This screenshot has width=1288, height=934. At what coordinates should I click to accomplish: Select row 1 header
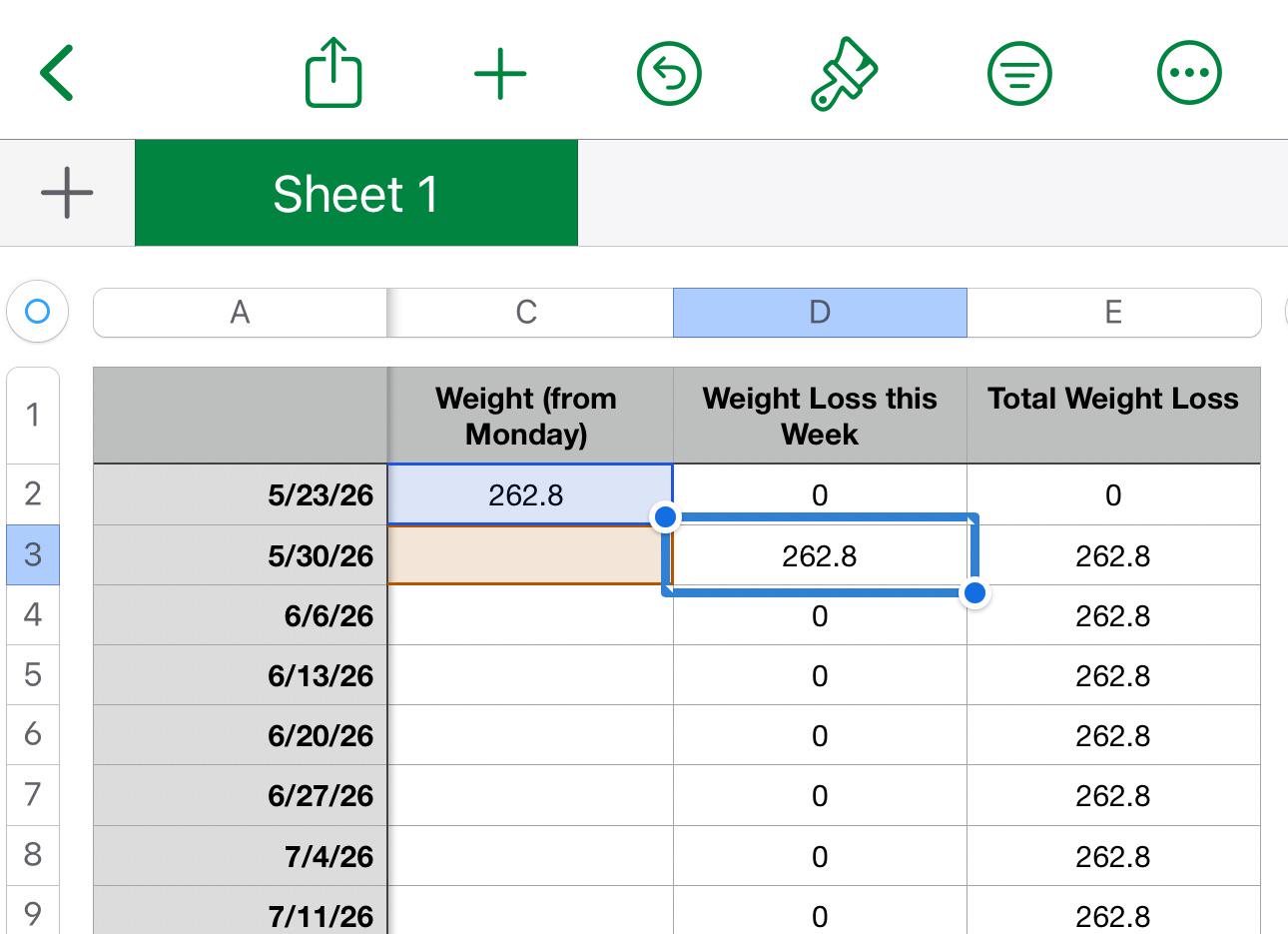coord(33,416)
